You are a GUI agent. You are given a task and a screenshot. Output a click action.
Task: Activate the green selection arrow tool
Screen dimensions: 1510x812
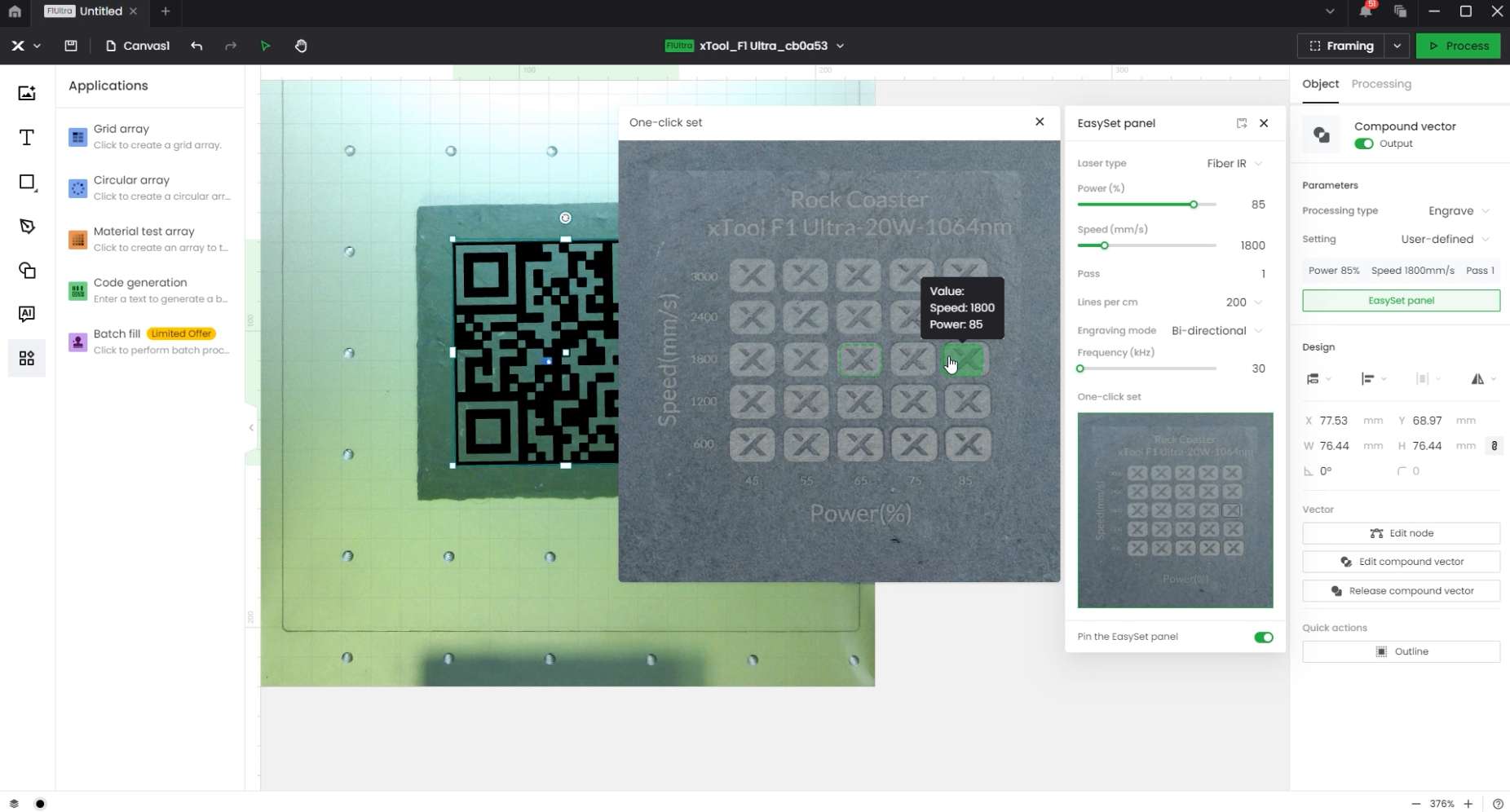point(265,46)
